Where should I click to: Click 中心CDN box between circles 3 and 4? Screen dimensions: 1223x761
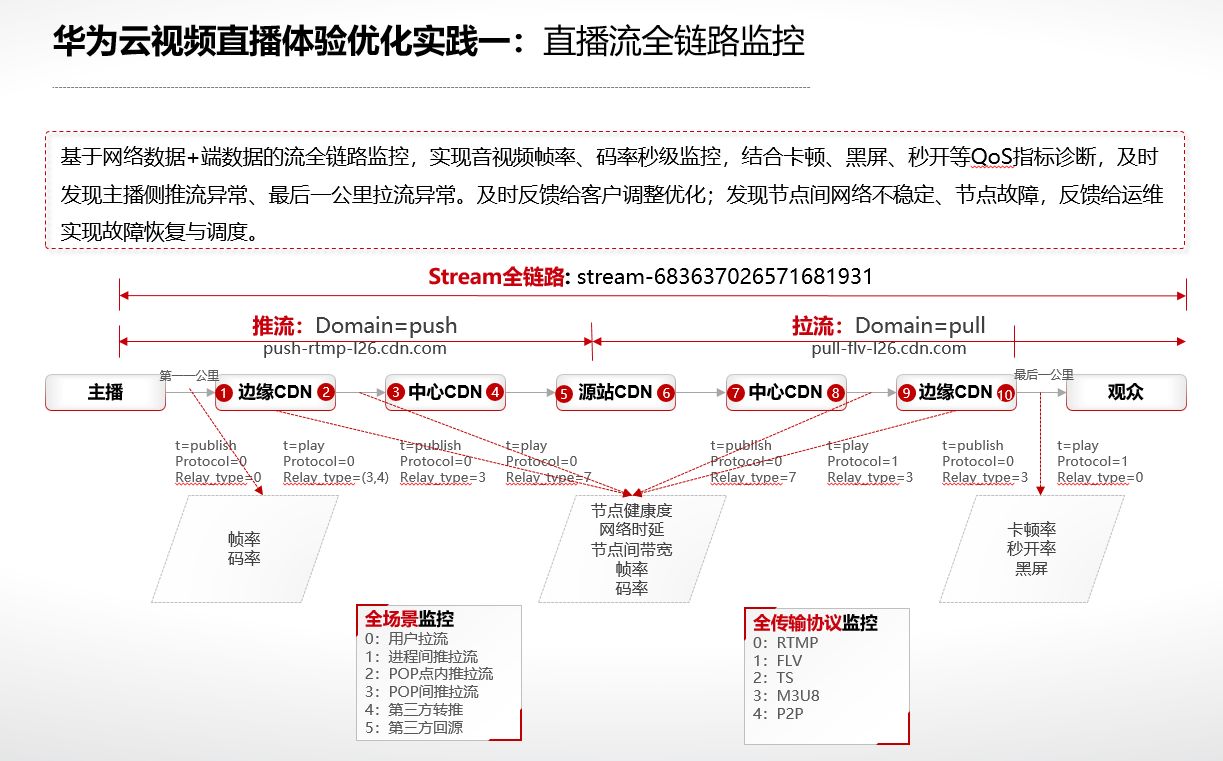(445, 392)
